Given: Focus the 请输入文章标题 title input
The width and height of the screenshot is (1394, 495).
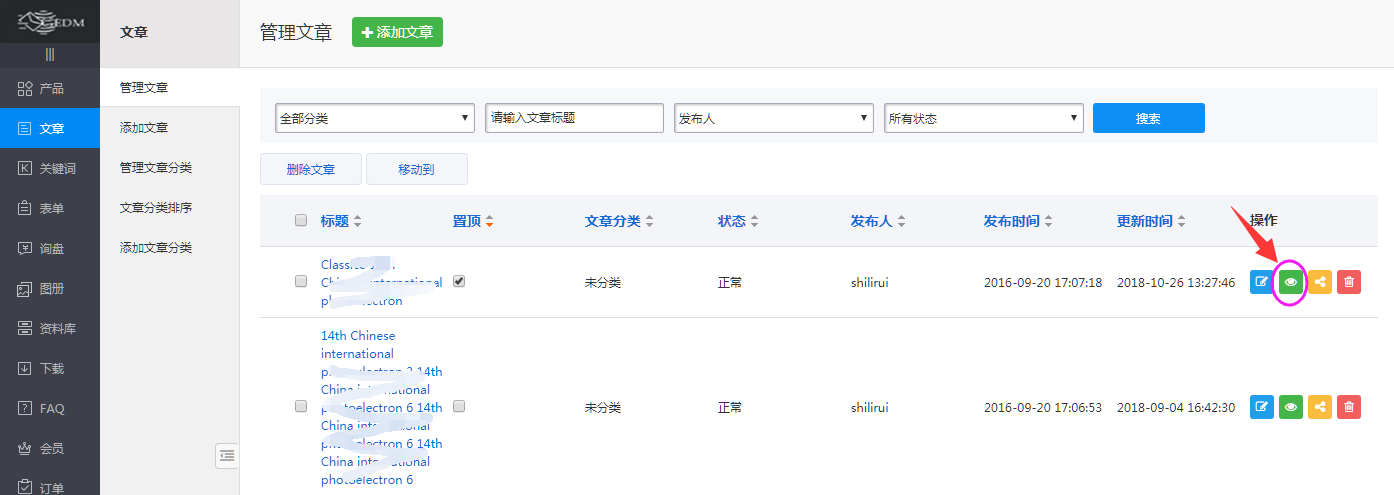Looking at the screenshot, I should pos(575,118).
